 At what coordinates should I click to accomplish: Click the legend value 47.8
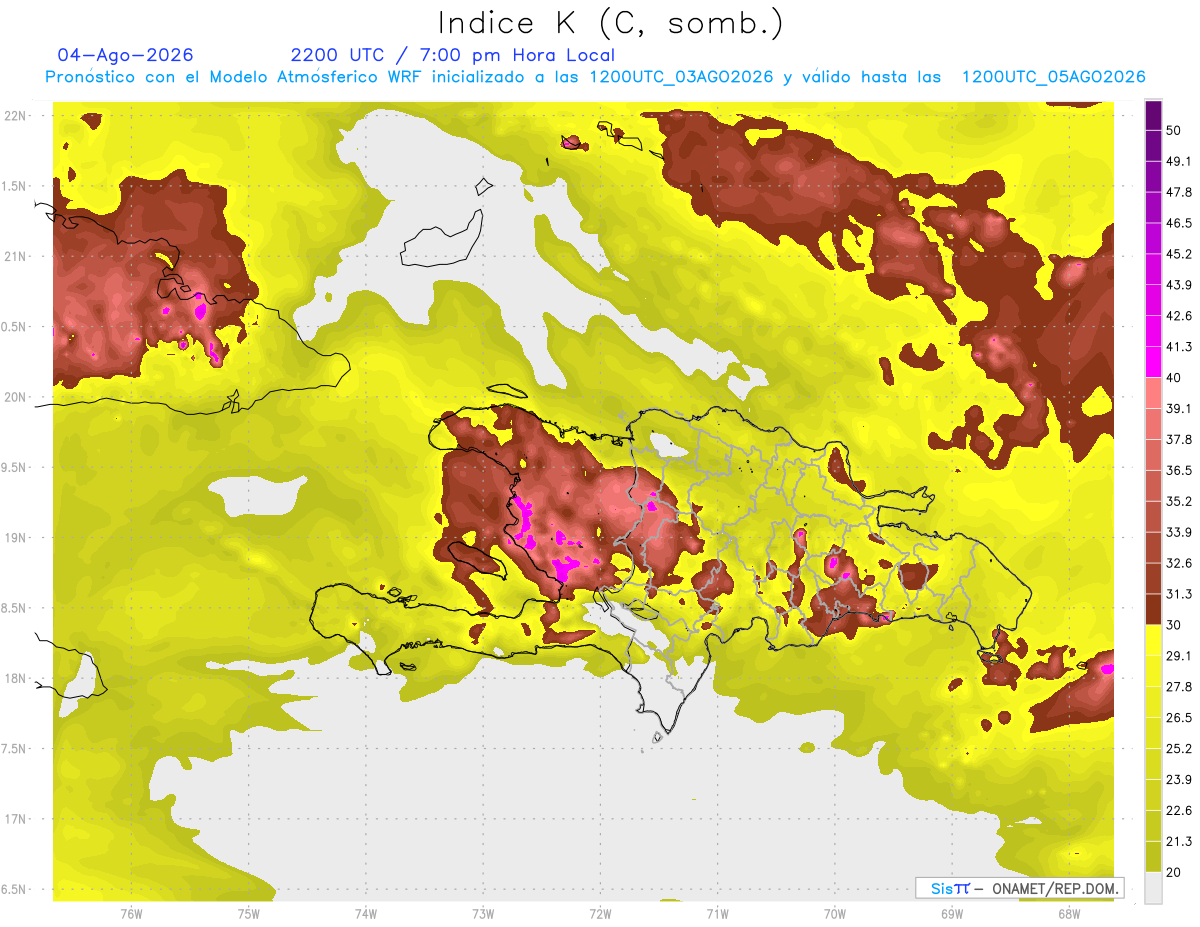pos(1179,192)
